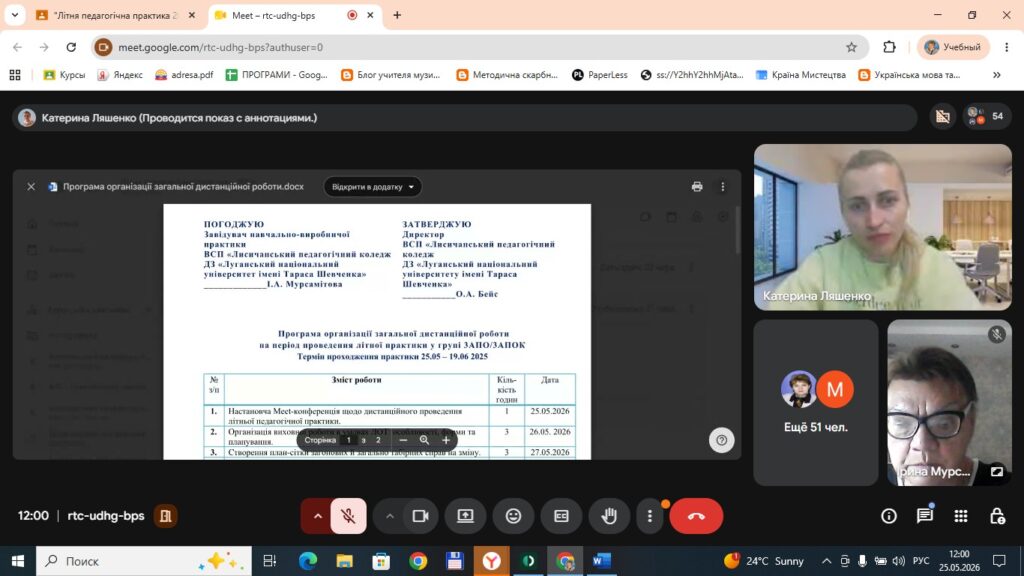Click the taskbar Поиск search box
The height and width of the screenshot is (576, 1024).
[144, 561]
